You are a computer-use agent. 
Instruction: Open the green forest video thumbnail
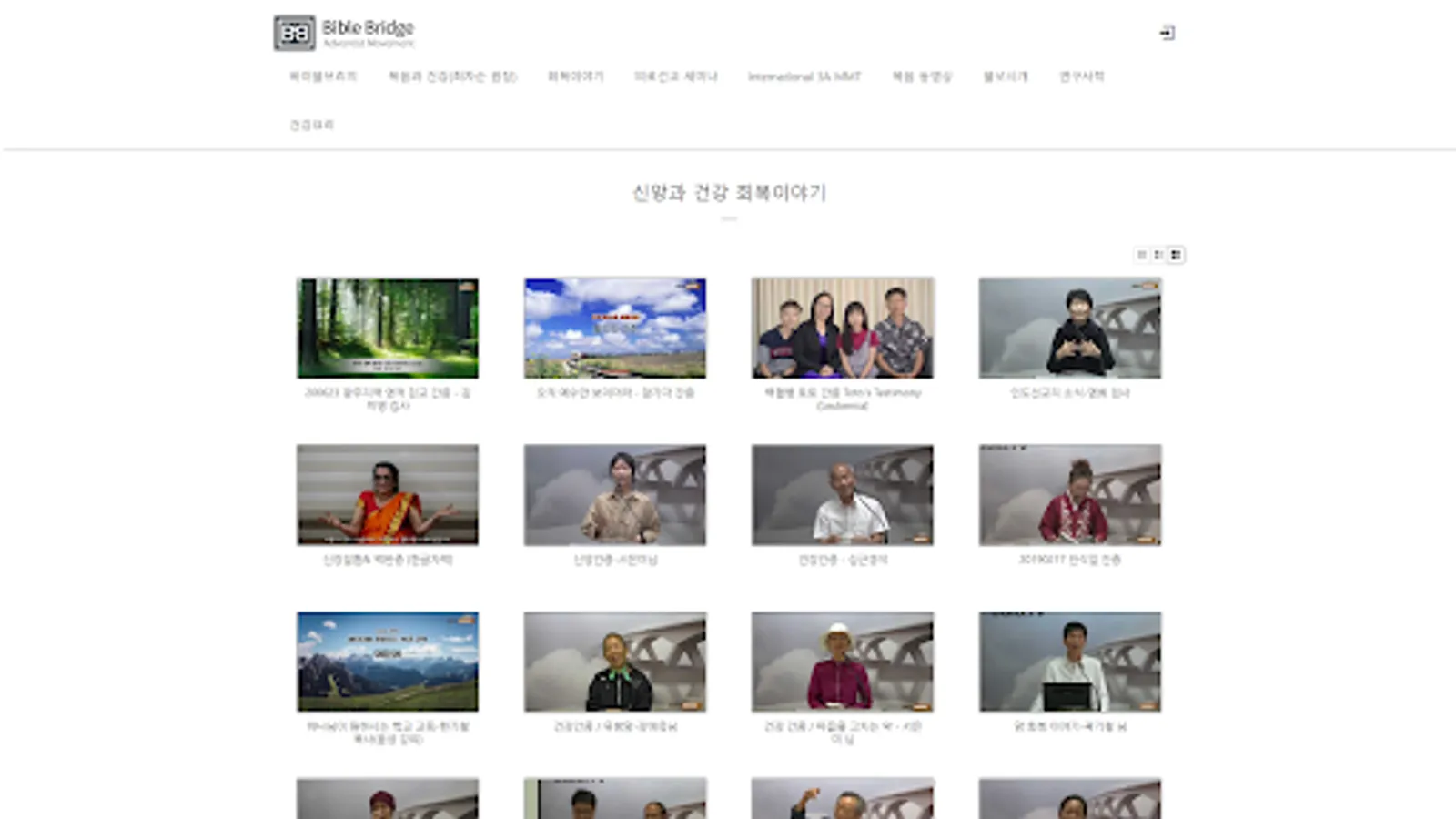click(x=388, y=329)
